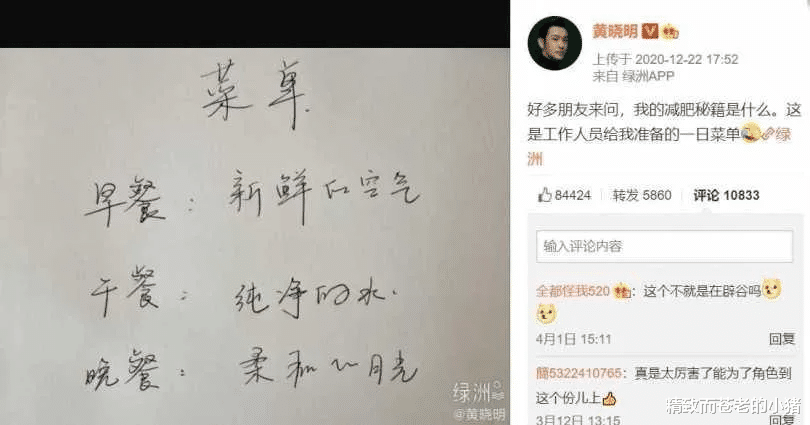
Task: Switch to 评论 10833 tab
Action: tap(726, 195)
